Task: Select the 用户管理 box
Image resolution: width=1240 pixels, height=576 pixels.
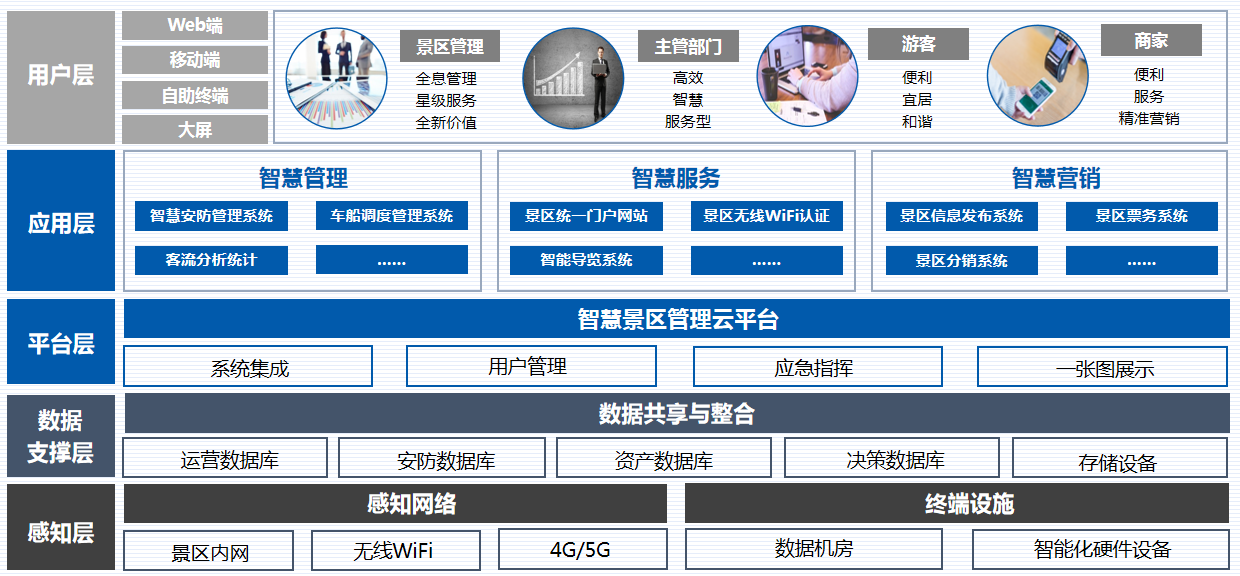Action: click(x=531, y=366)
